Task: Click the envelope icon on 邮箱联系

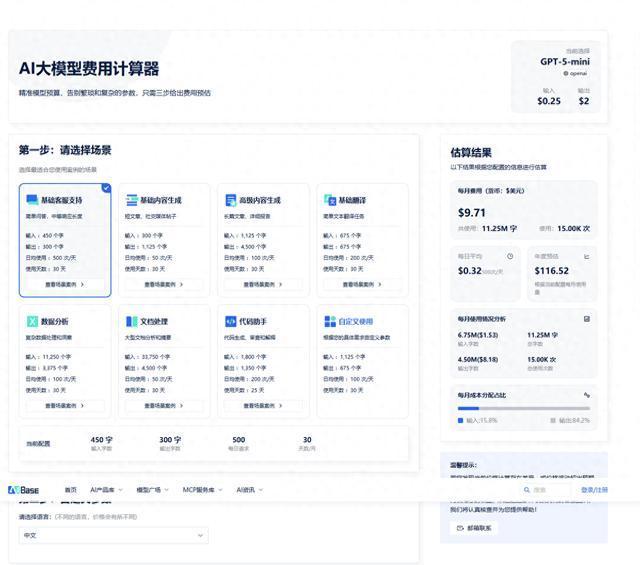Action: (x=460, y=528)
